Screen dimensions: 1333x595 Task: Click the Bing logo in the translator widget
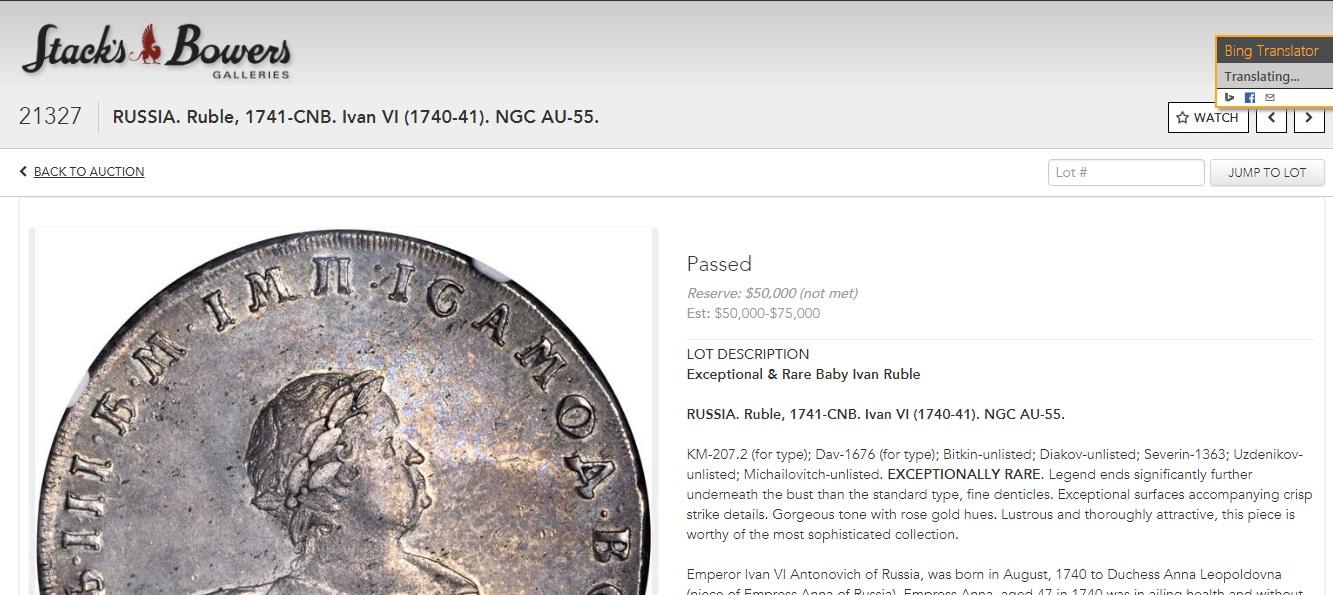pyautogui.click(x=1230, y=97)
